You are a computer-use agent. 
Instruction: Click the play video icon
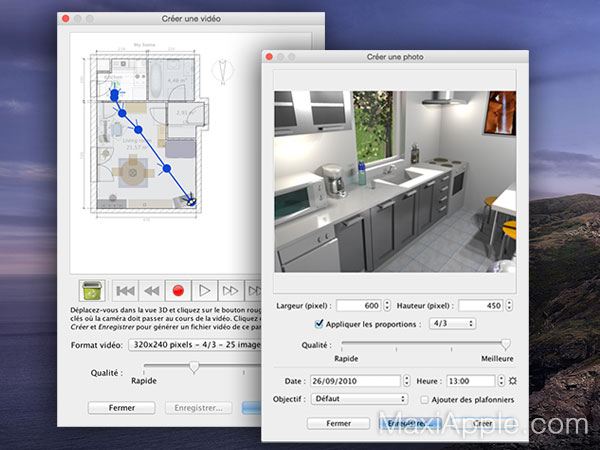(x=204, y=290)
